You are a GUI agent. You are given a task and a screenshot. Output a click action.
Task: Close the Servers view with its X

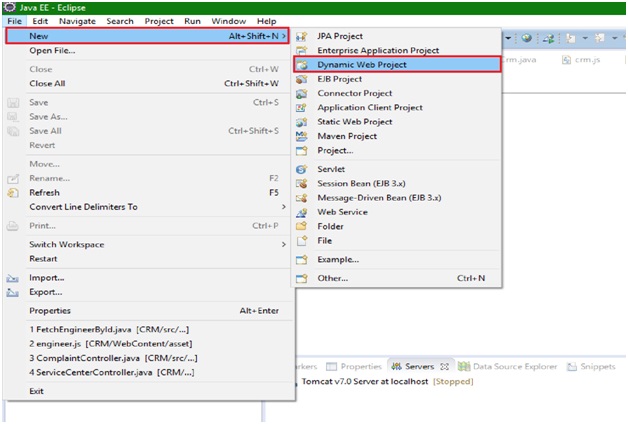444,367
